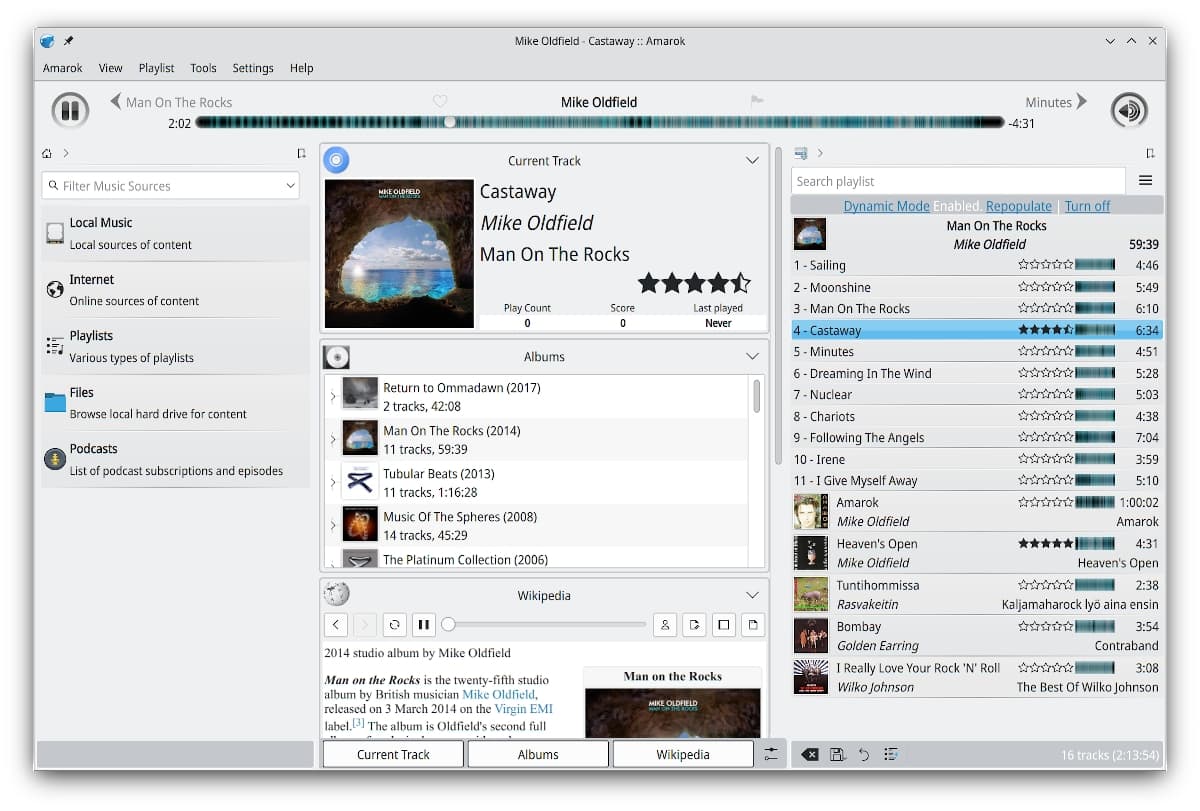1200x811 pixels.
Task: Click the playlist list icon right of undo
Action: point(890,754)
